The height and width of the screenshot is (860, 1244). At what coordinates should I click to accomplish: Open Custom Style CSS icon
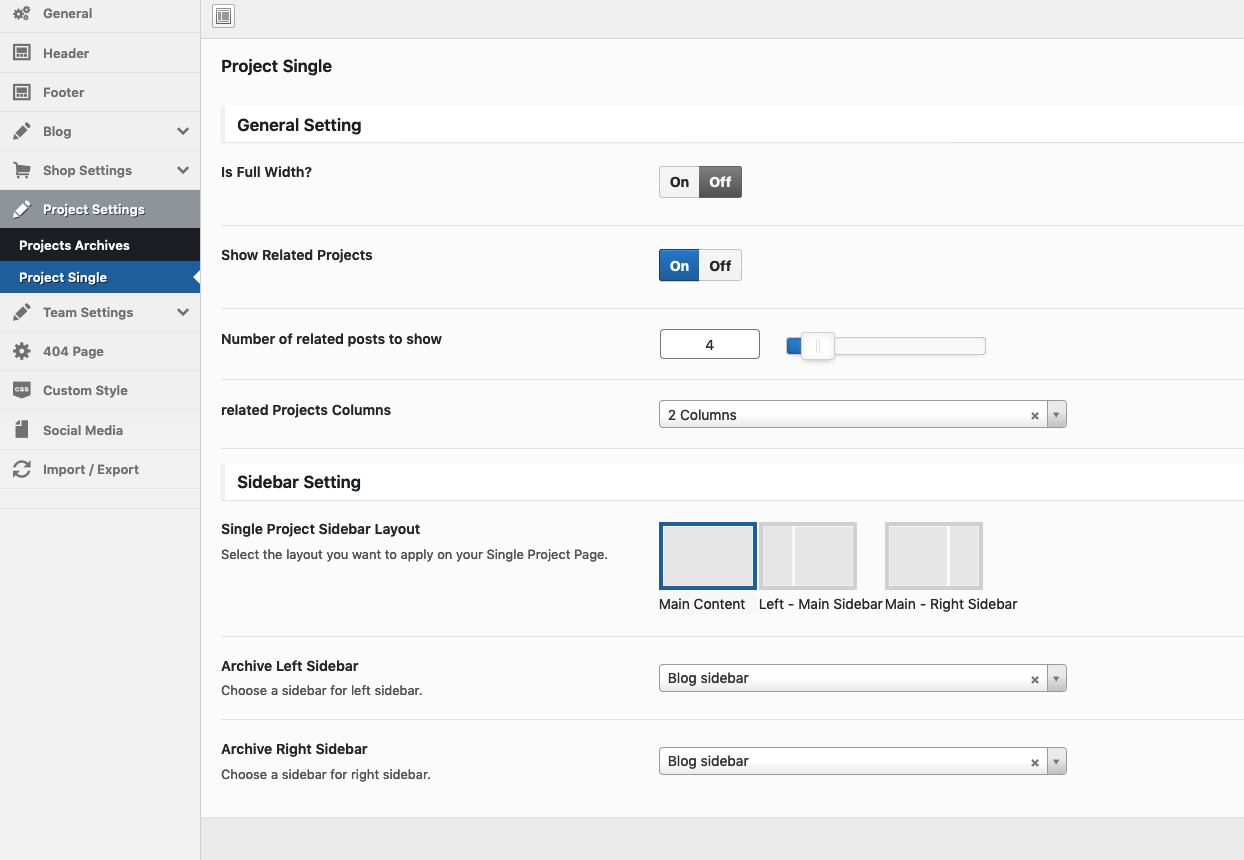pos(21,390)
